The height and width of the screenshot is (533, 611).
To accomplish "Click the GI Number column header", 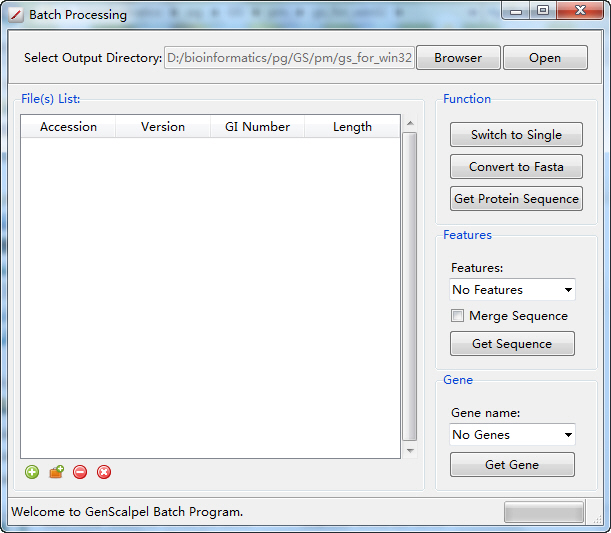I will click(257, 127).
